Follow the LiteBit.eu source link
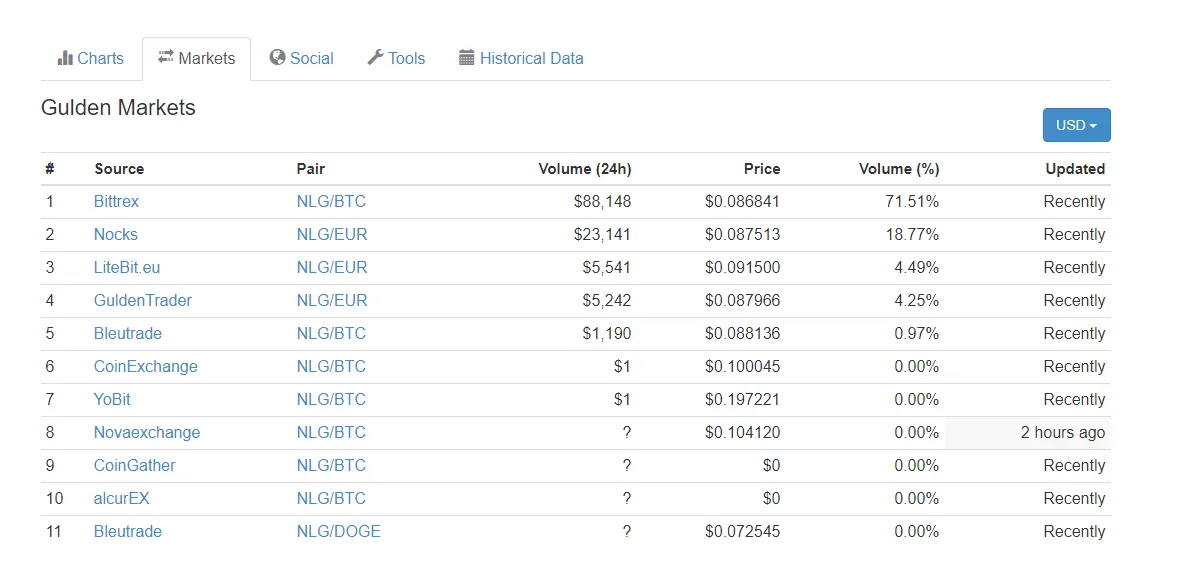Image resolution: width=1183 pixels, height=579 pixels. click(x=127, y=268)
